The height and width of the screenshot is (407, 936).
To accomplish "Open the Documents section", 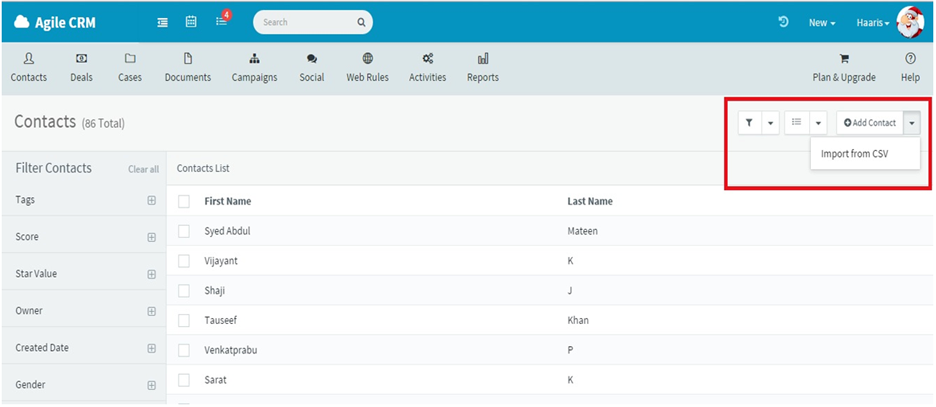I will click(x=187, y=67).
